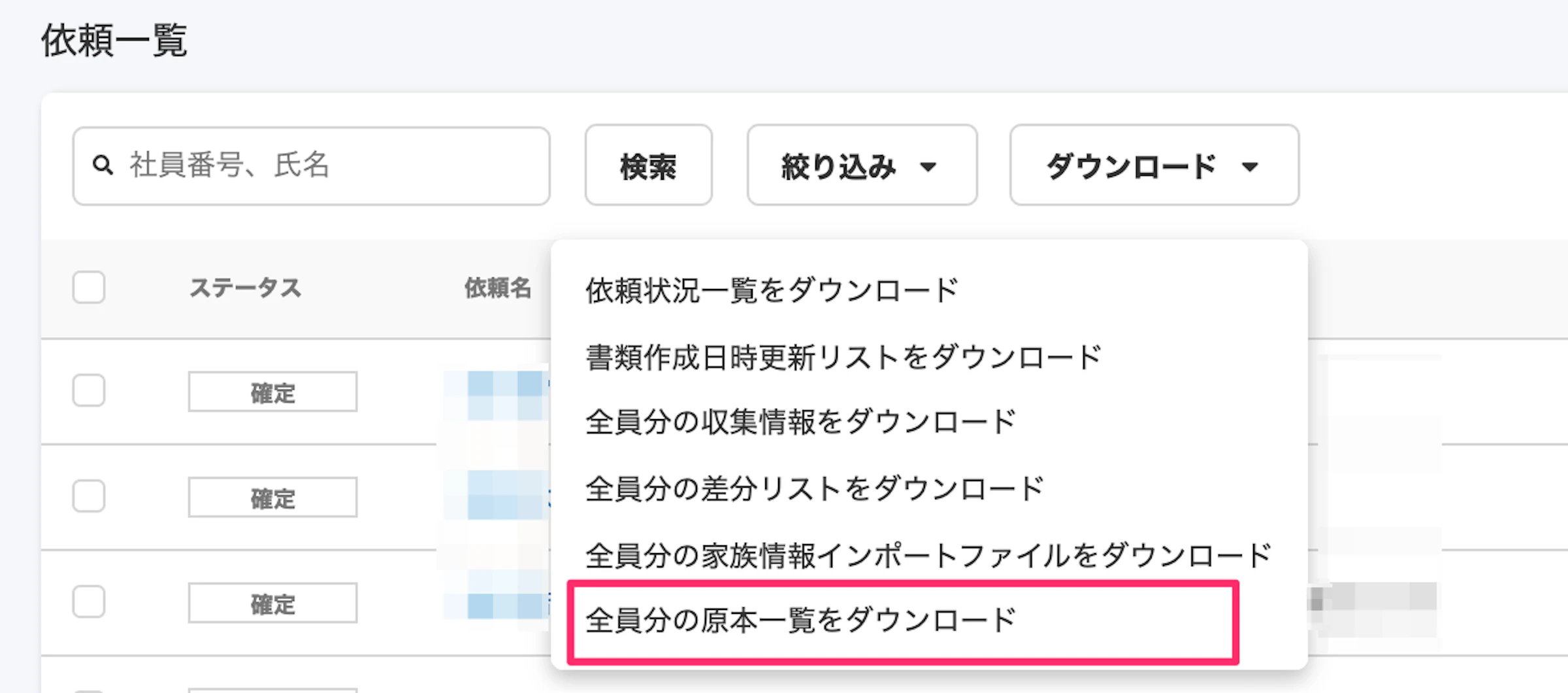The image size is (1568, 693).
Task: Click the first 確定 status button
Action: pos(272,392)
